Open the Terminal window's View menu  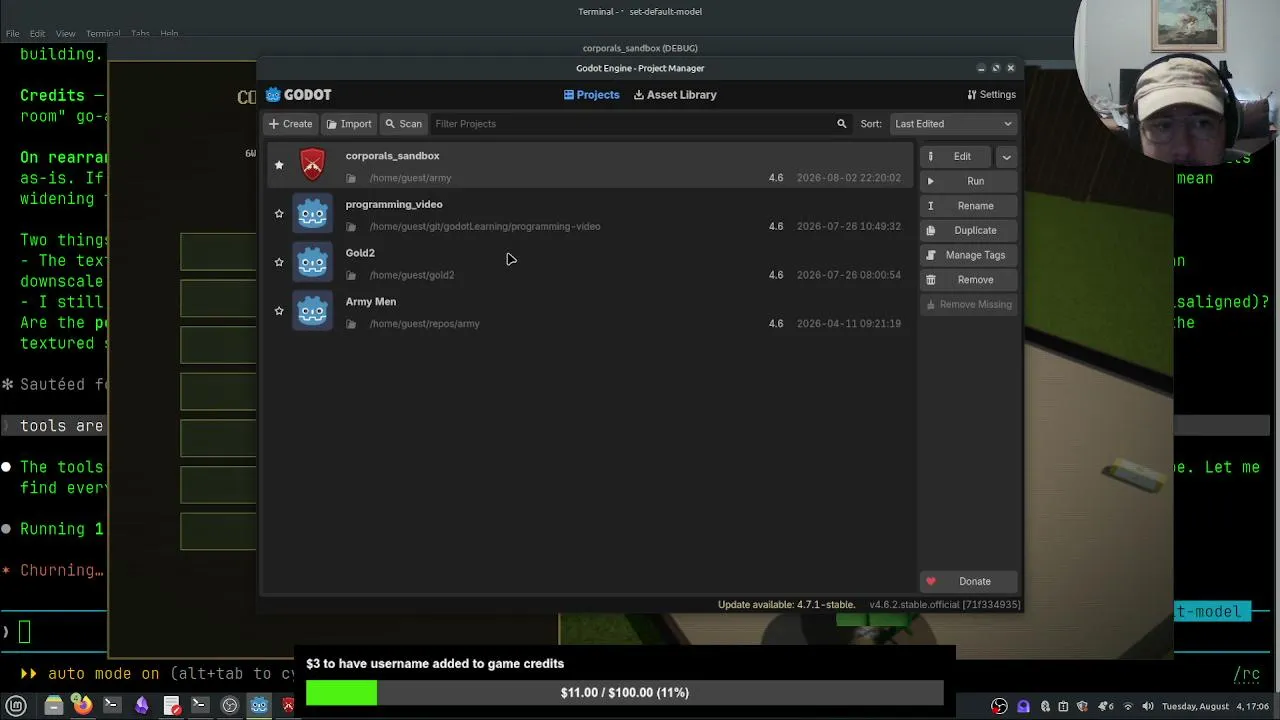[65, 33]
